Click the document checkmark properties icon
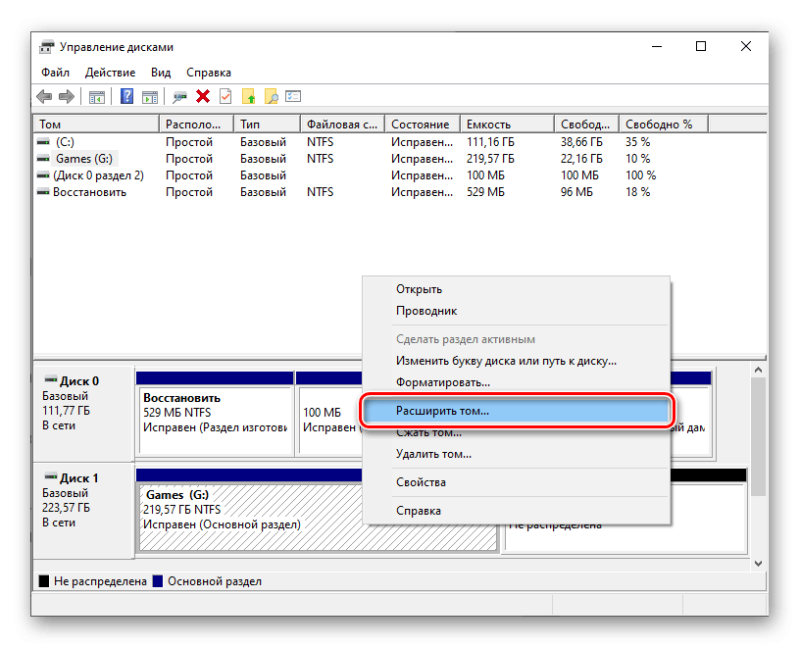The image size is (800, 648). pos(226,96)
